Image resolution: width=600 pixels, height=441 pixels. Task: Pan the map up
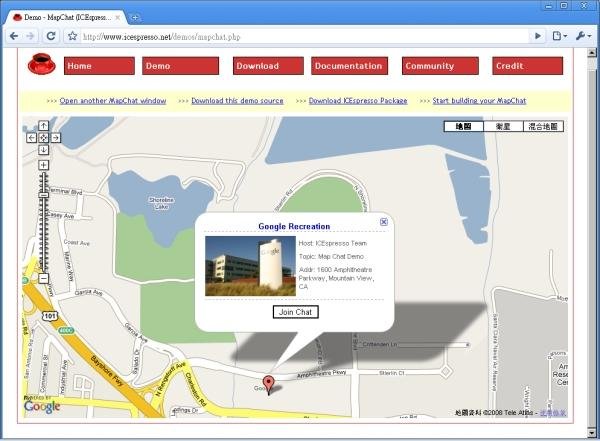point(44,126)
